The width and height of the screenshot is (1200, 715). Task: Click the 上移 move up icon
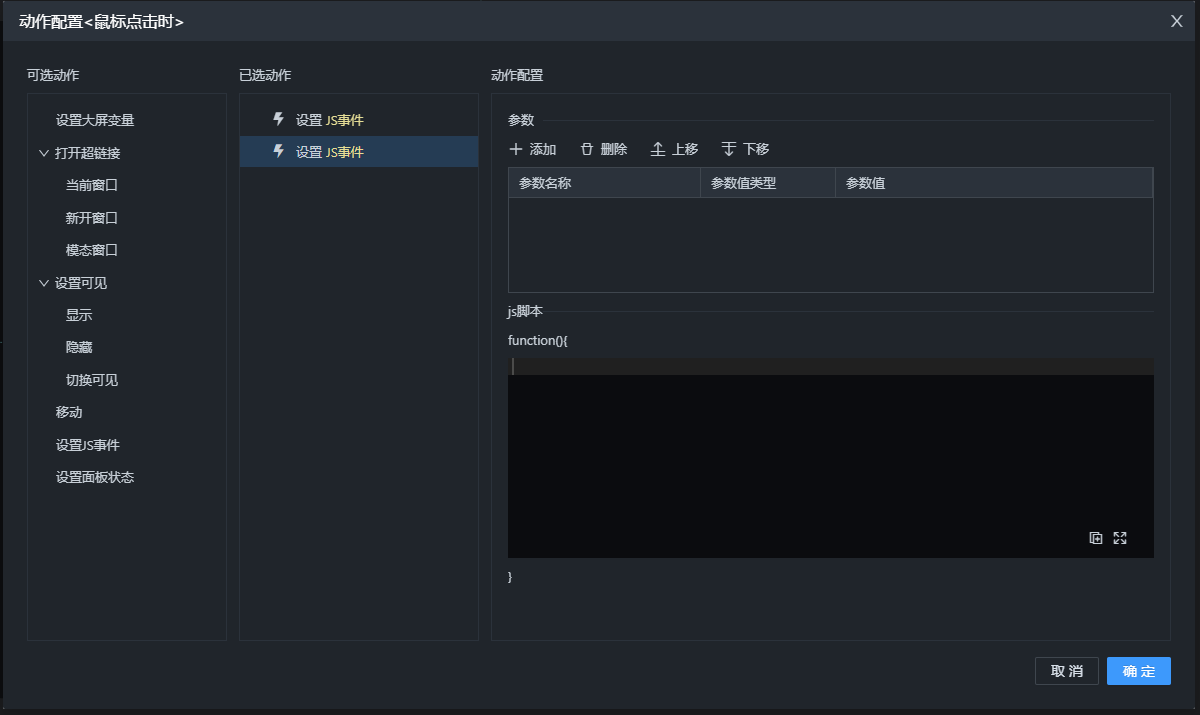658,149
